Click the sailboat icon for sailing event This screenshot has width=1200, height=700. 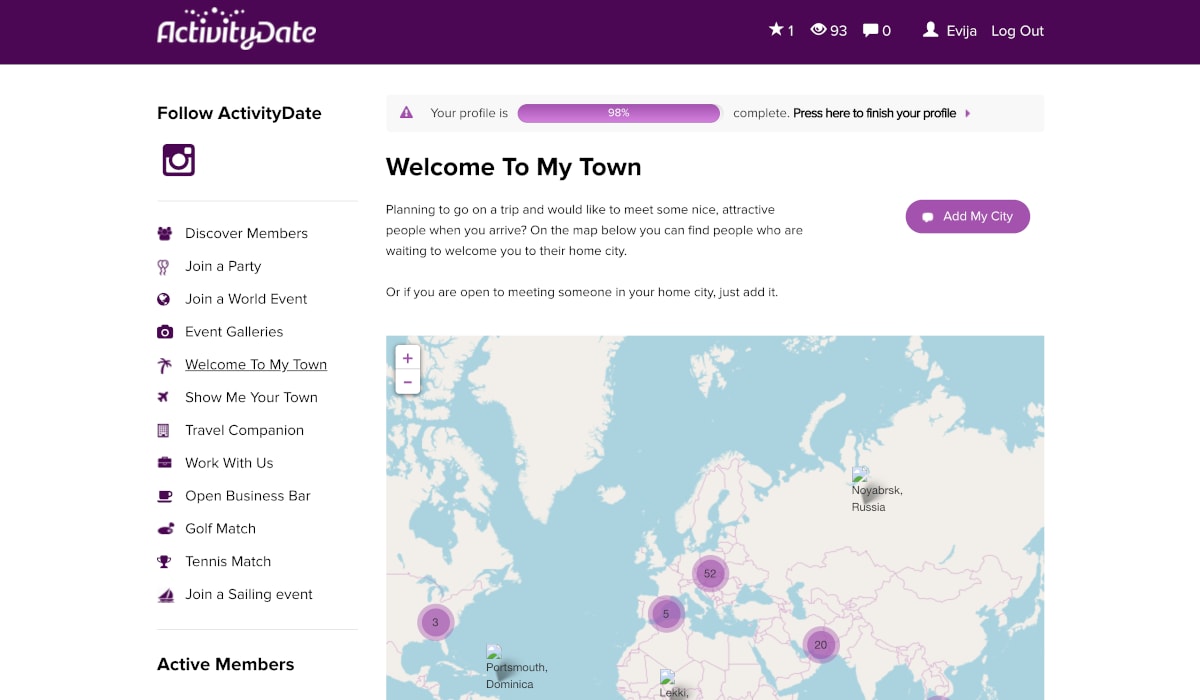(165, 595)
